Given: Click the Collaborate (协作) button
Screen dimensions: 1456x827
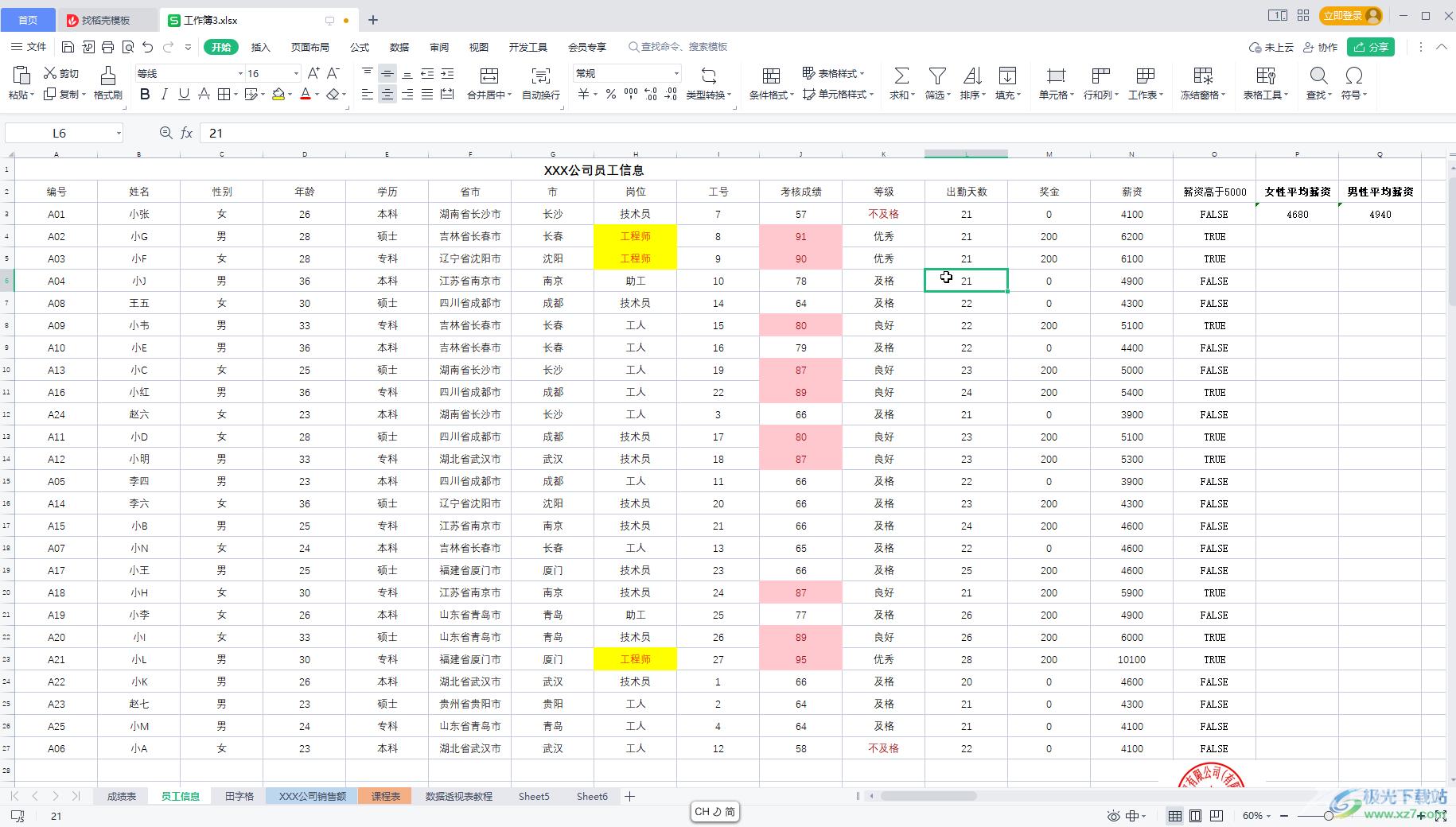Looking at the screenshot, I should pyautogui.click(x=1320, y=47).
